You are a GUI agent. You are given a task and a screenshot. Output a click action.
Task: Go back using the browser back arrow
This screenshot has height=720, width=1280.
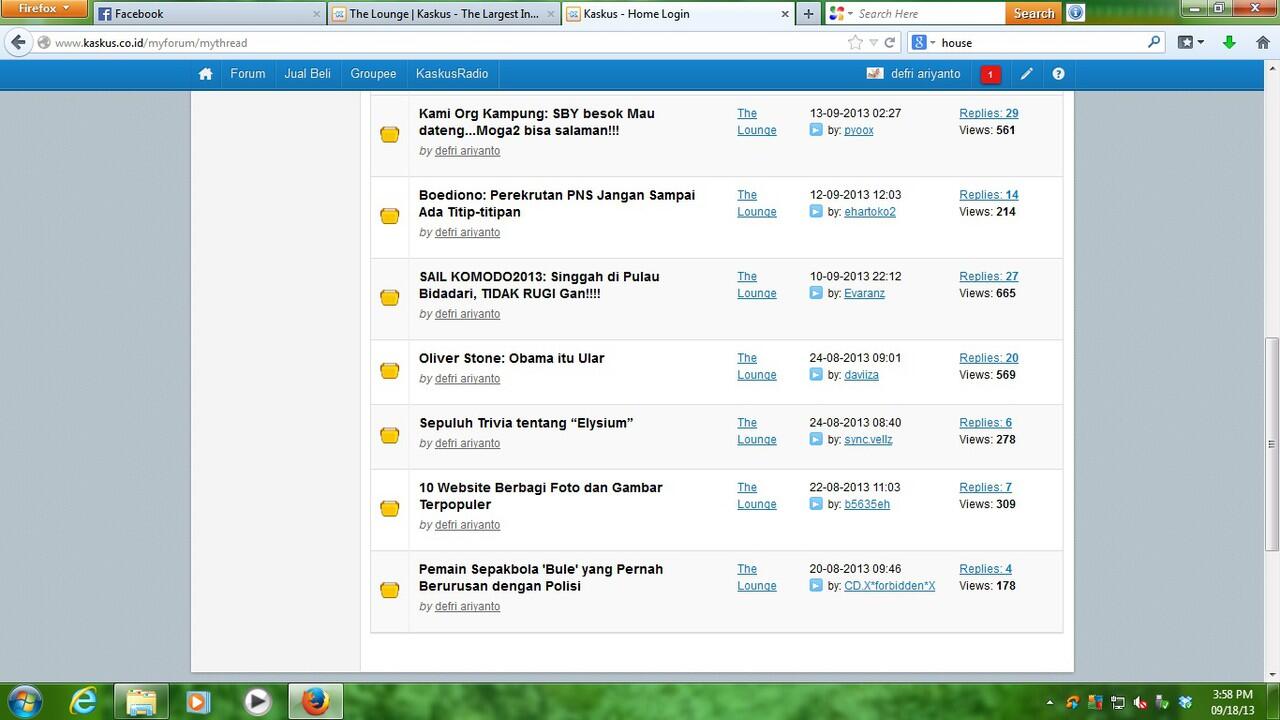tap(18, 43)
